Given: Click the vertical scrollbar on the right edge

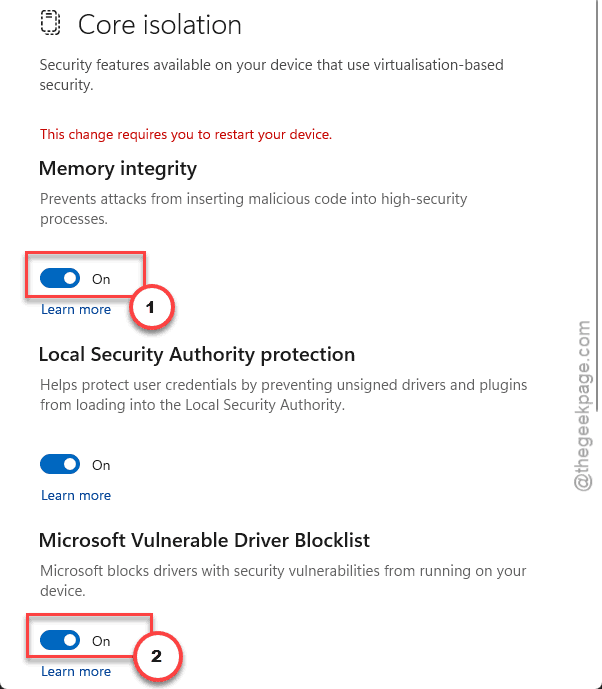Looking at the screenshot, I should click(x=598, y=206).
